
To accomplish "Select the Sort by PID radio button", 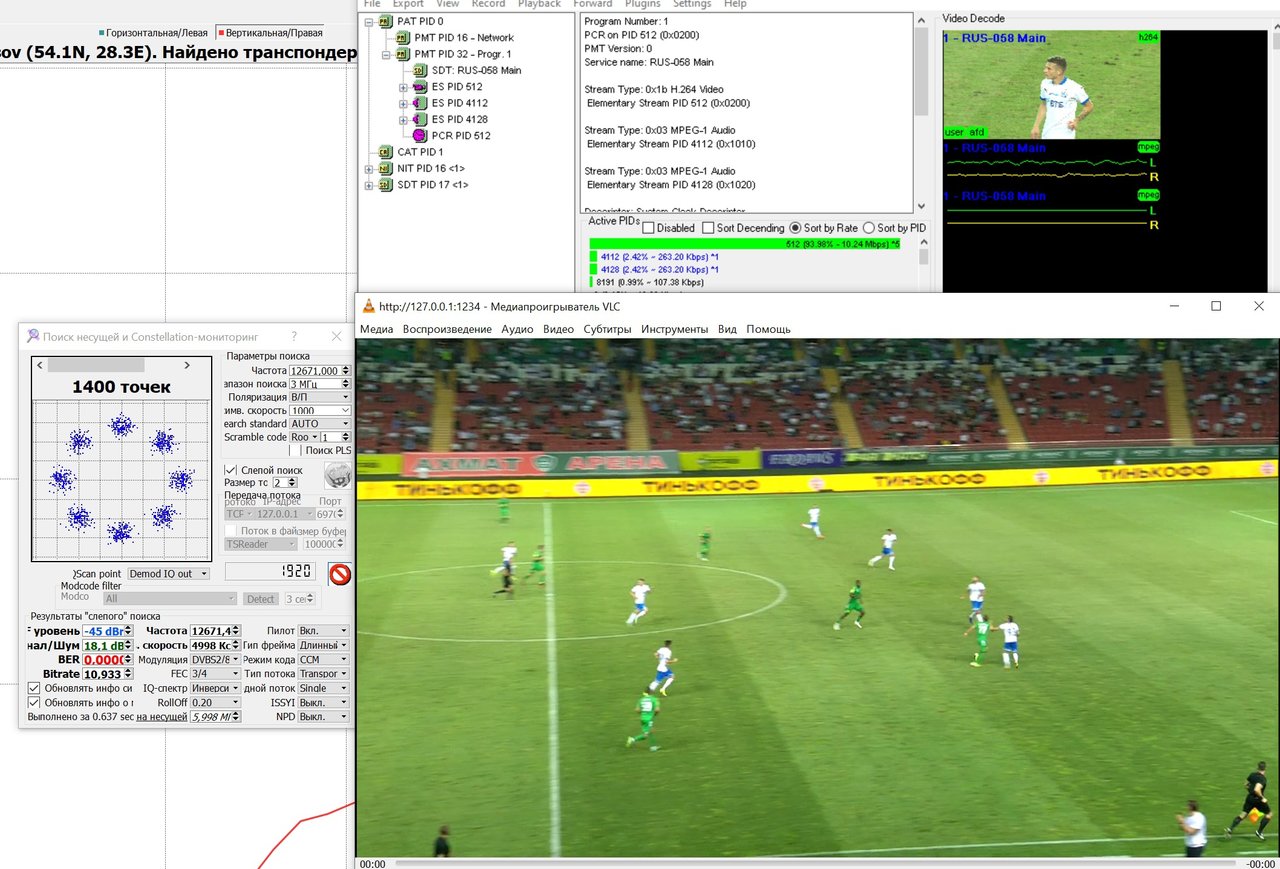I will tap(868, 228).
